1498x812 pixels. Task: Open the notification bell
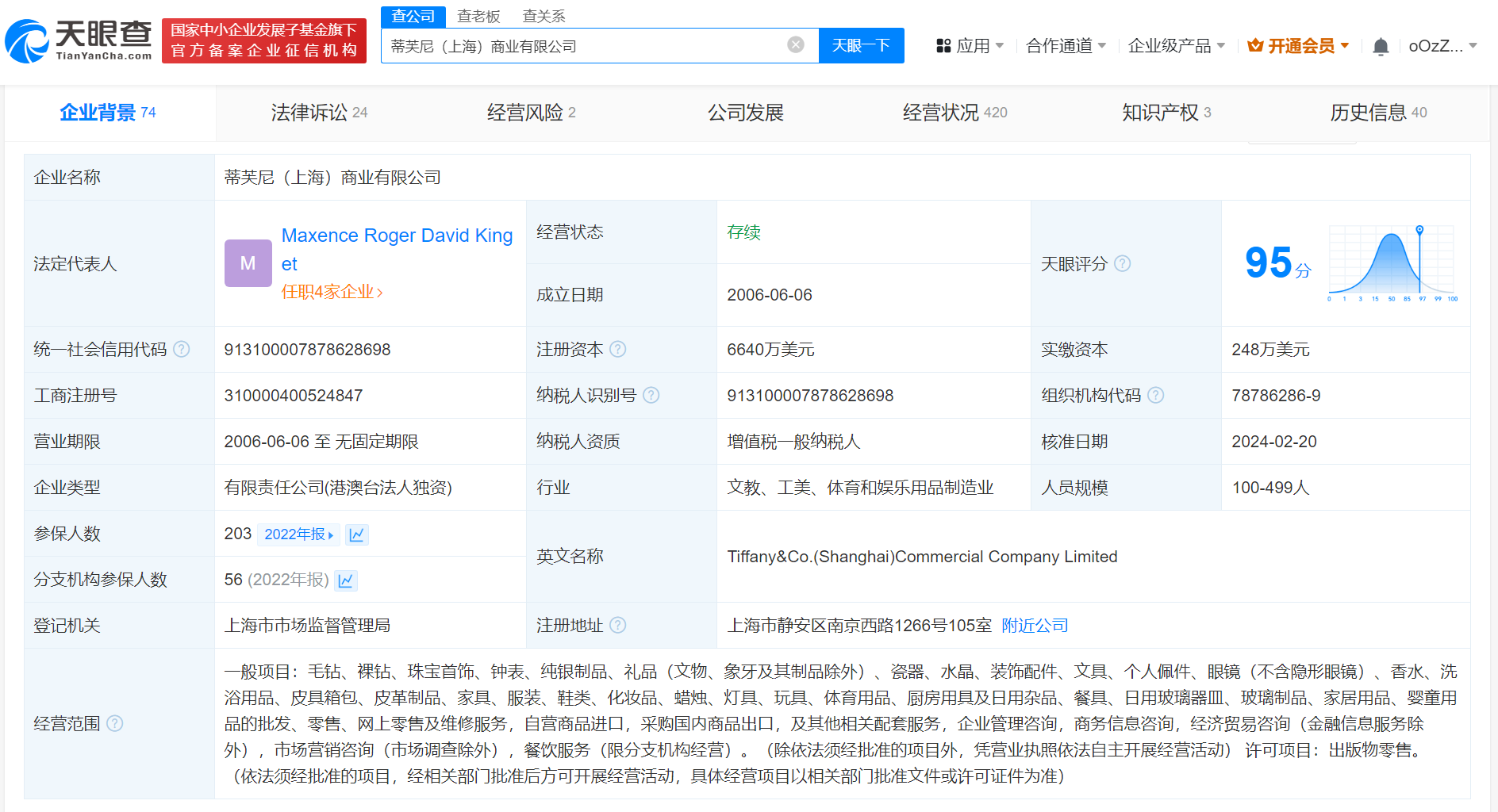[x=1381, y=46]
